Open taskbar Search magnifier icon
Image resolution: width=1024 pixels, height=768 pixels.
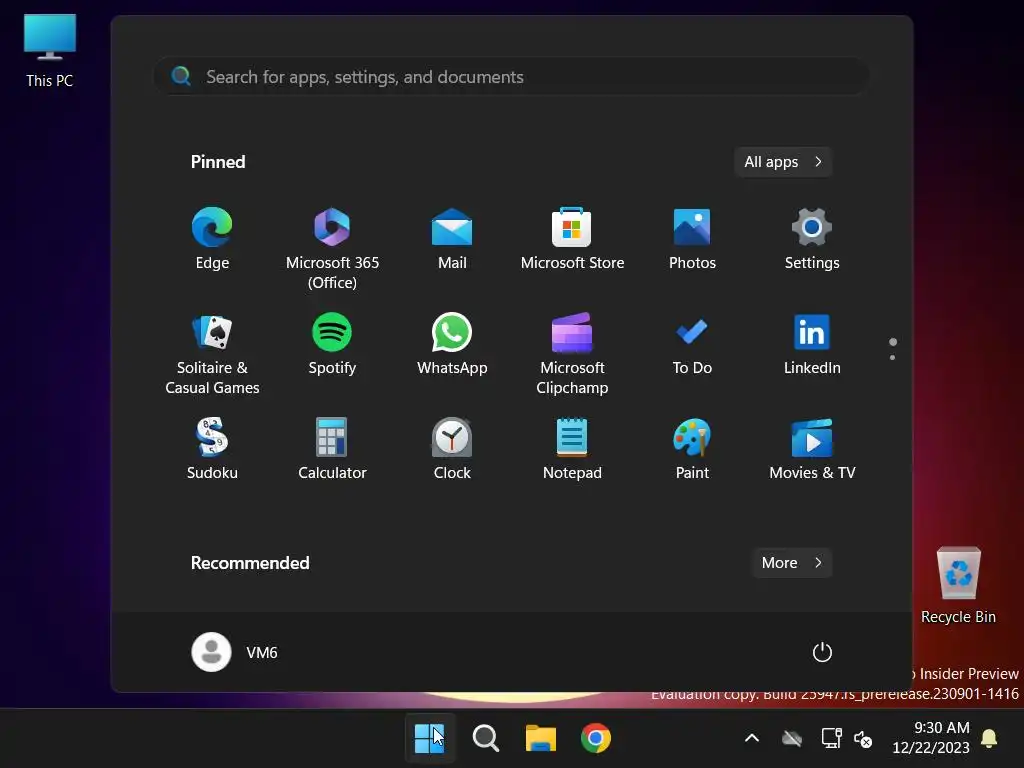coord(485,739)
